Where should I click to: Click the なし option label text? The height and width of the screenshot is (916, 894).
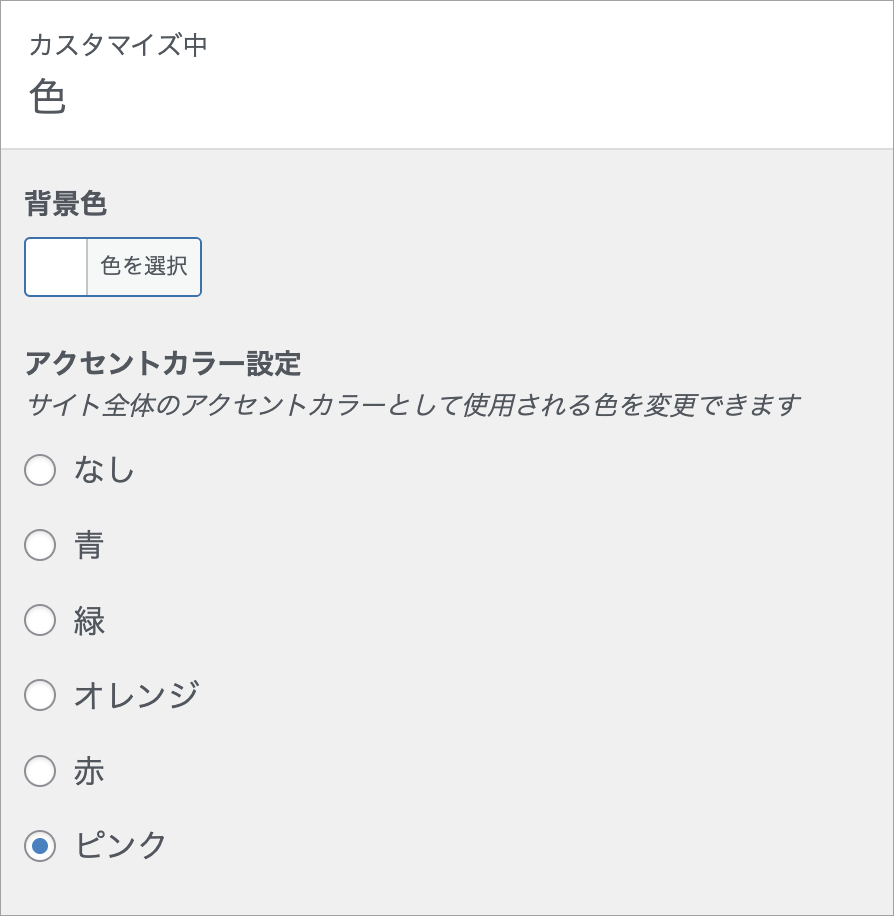coord(104,470)
